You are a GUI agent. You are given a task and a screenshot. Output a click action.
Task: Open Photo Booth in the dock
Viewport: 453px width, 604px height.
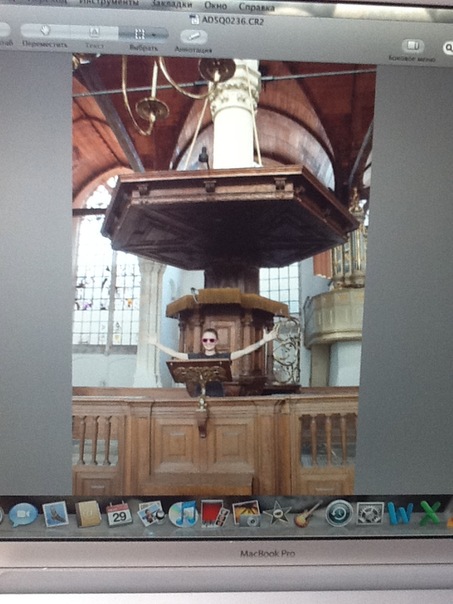point(215,513)
